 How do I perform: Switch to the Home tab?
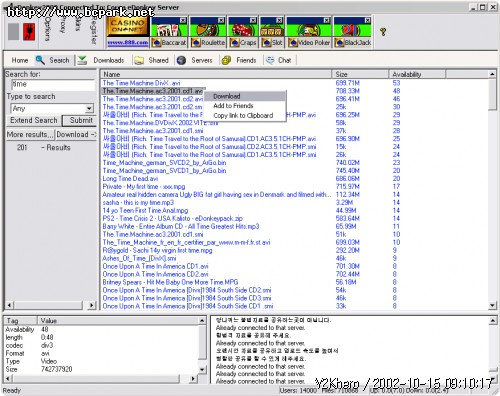[x=20, y=60]
